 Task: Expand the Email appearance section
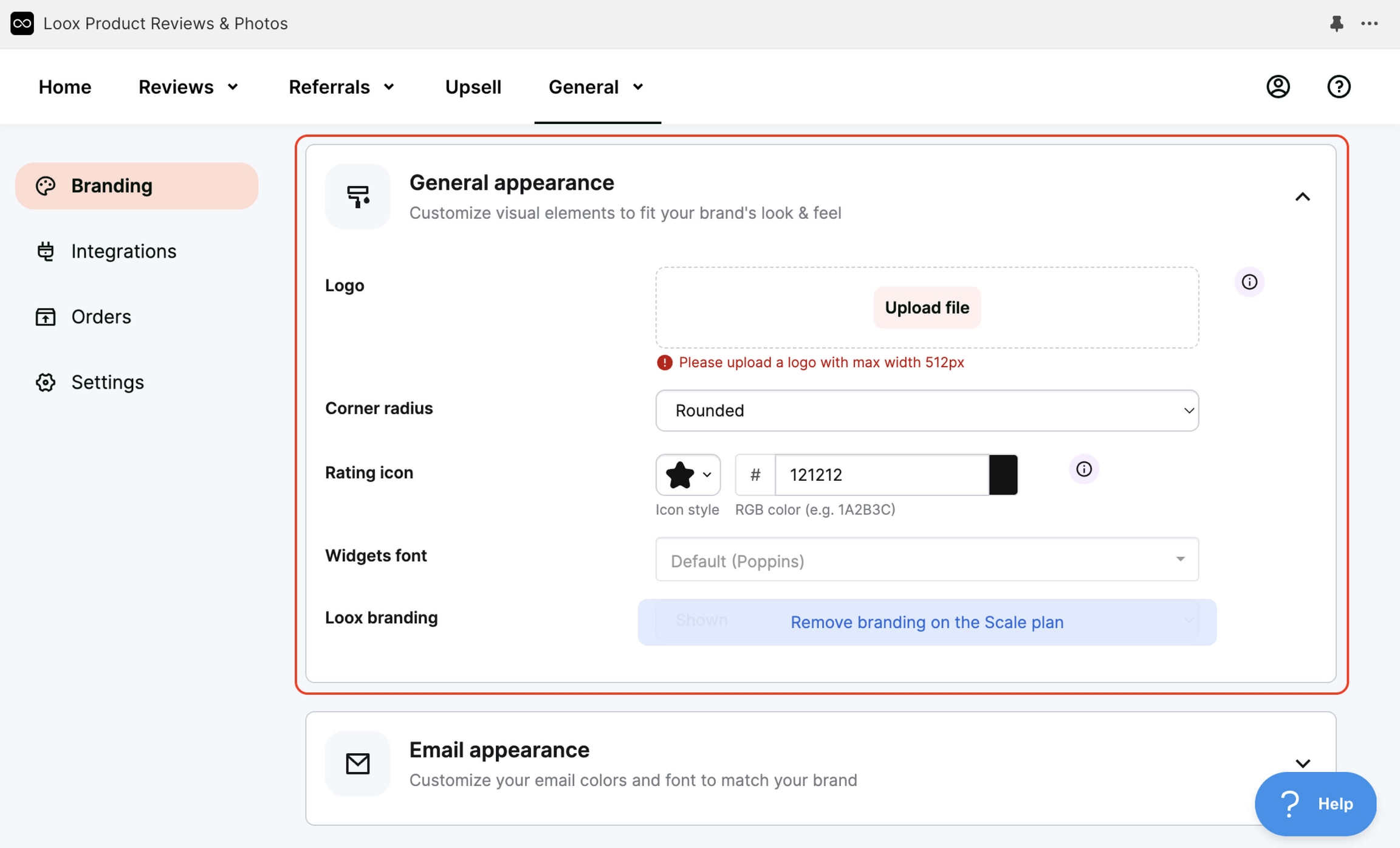click(x=1303, y=764)
